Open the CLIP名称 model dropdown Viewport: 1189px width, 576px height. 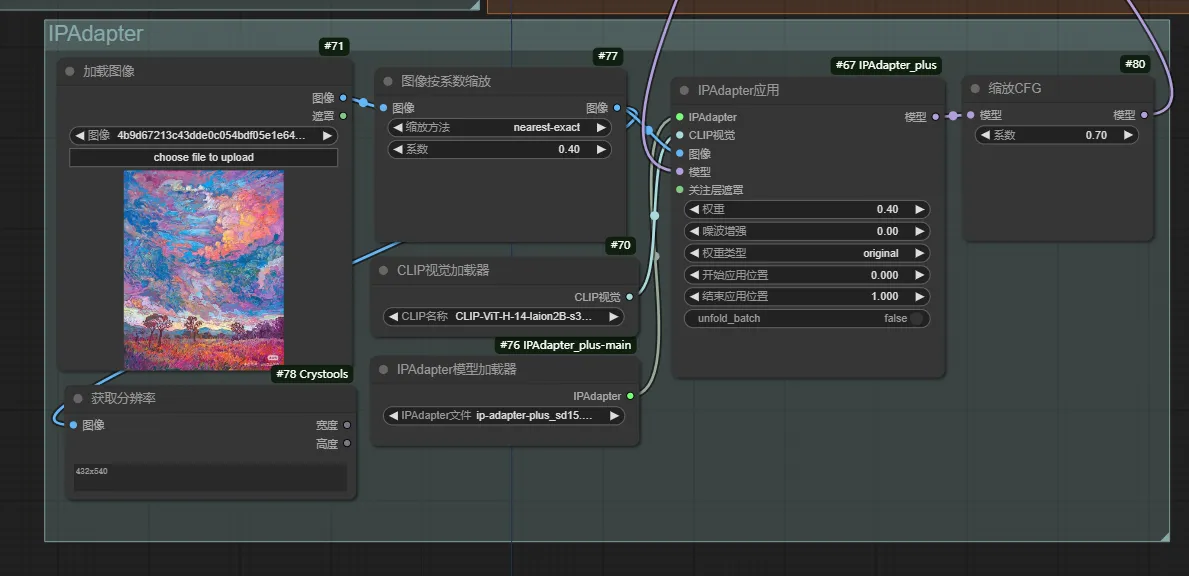504,316
